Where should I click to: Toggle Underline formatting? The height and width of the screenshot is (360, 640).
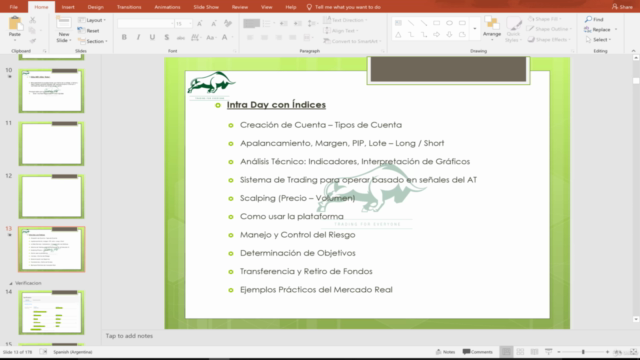click(152, 37)
